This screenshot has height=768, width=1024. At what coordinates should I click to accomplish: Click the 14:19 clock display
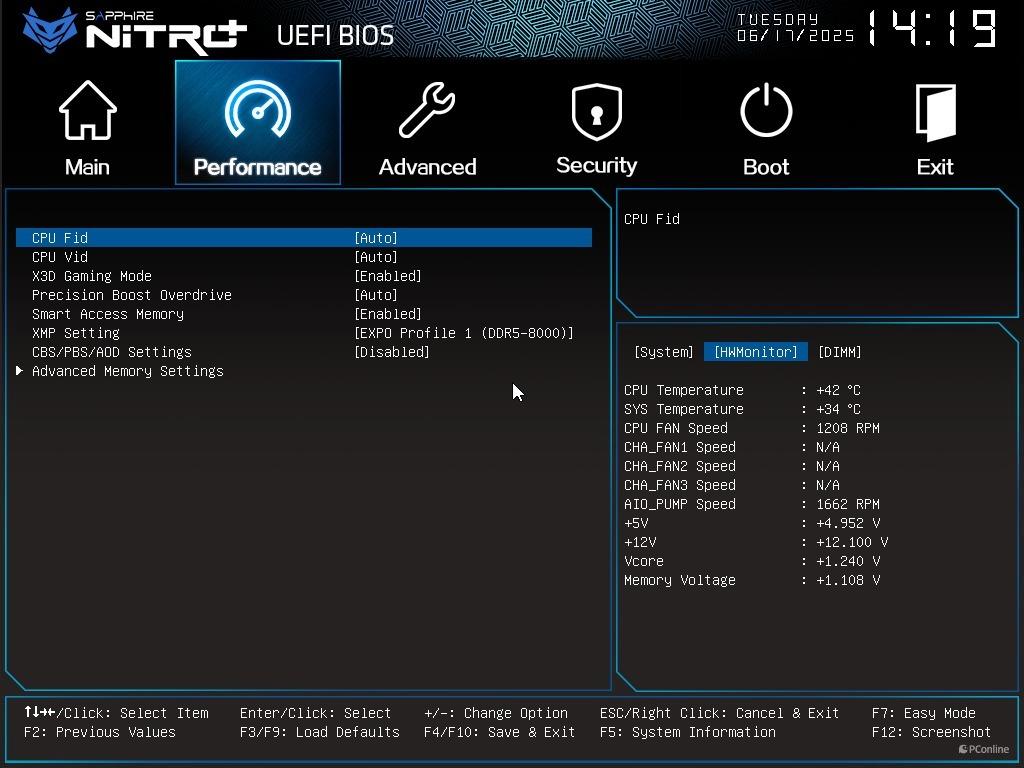coord(932,29)
